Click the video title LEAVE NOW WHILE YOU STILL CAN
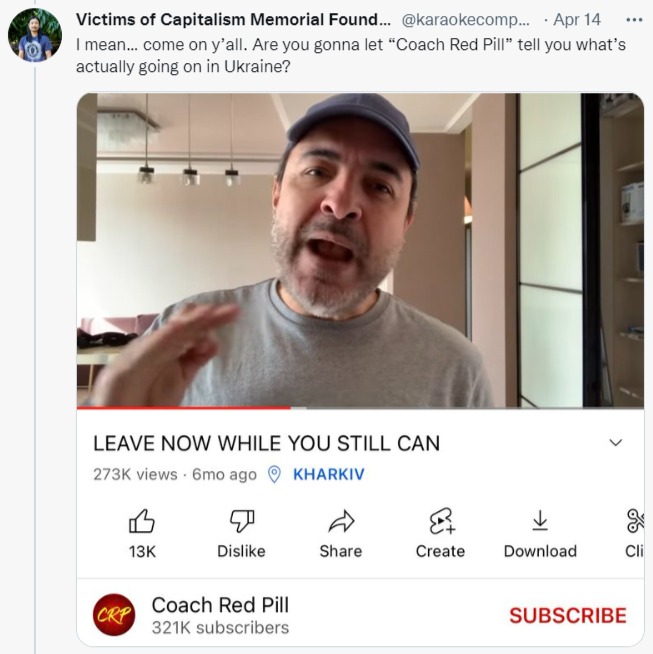The width and height of the screenshot is (653, 654). [266, 443]
